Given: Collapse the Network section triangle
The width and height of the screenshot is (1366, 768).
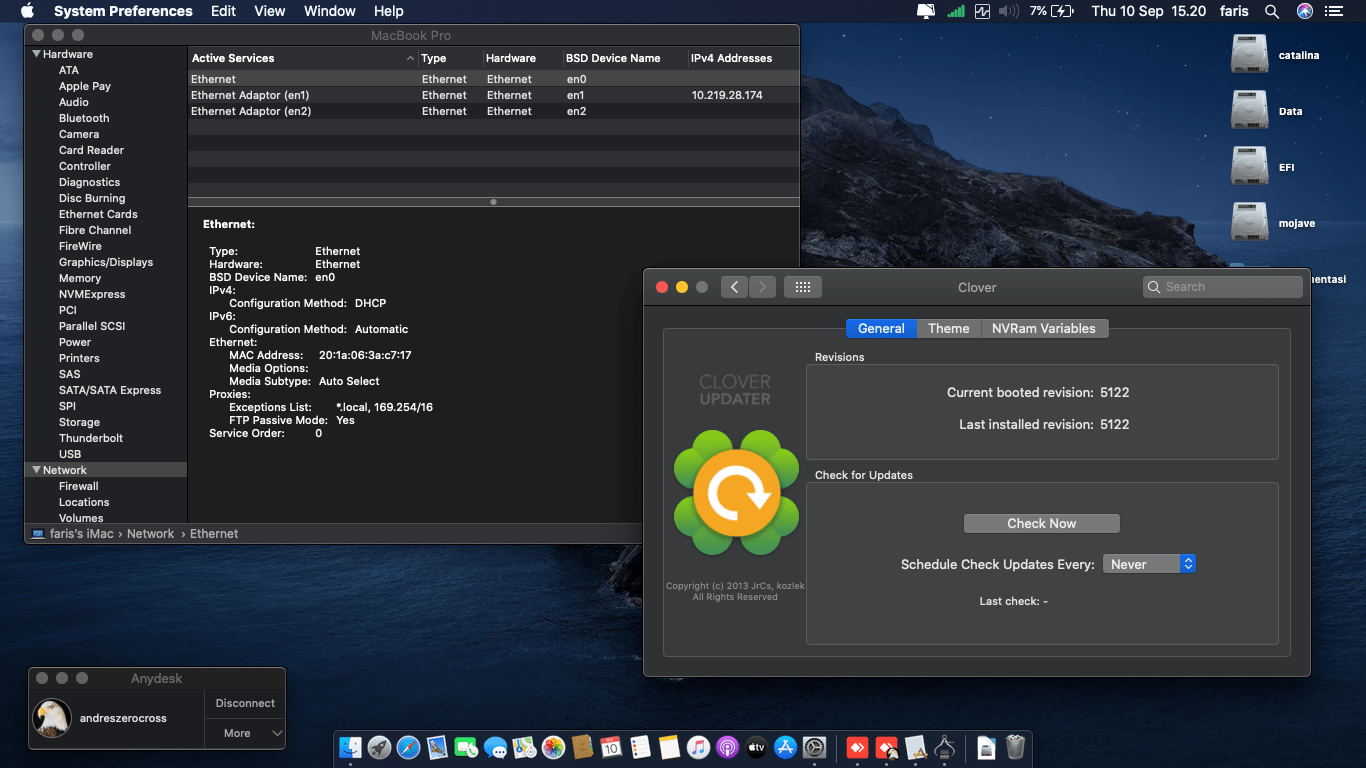Looking at the screenshot, I should (x=37, y=470).
